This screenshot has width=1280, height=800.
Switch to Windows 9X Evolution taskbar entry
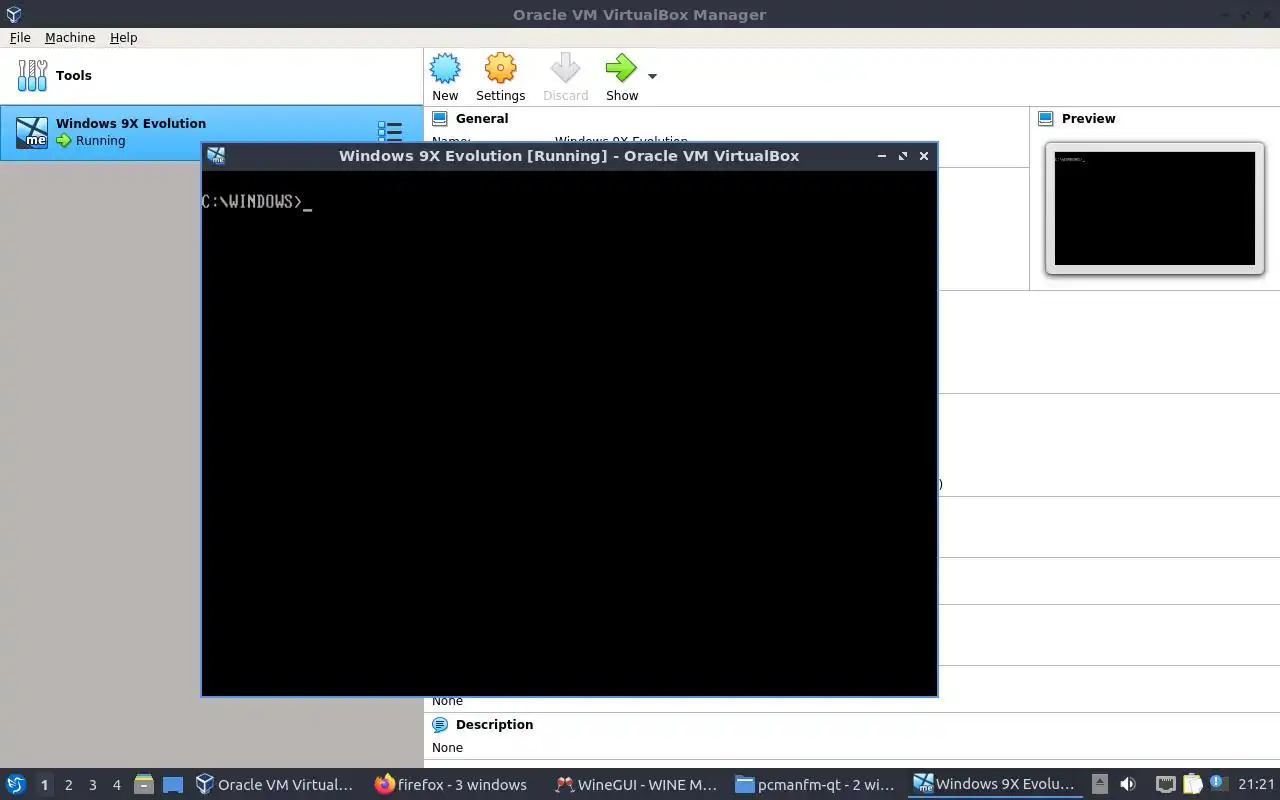coord(995,785)
